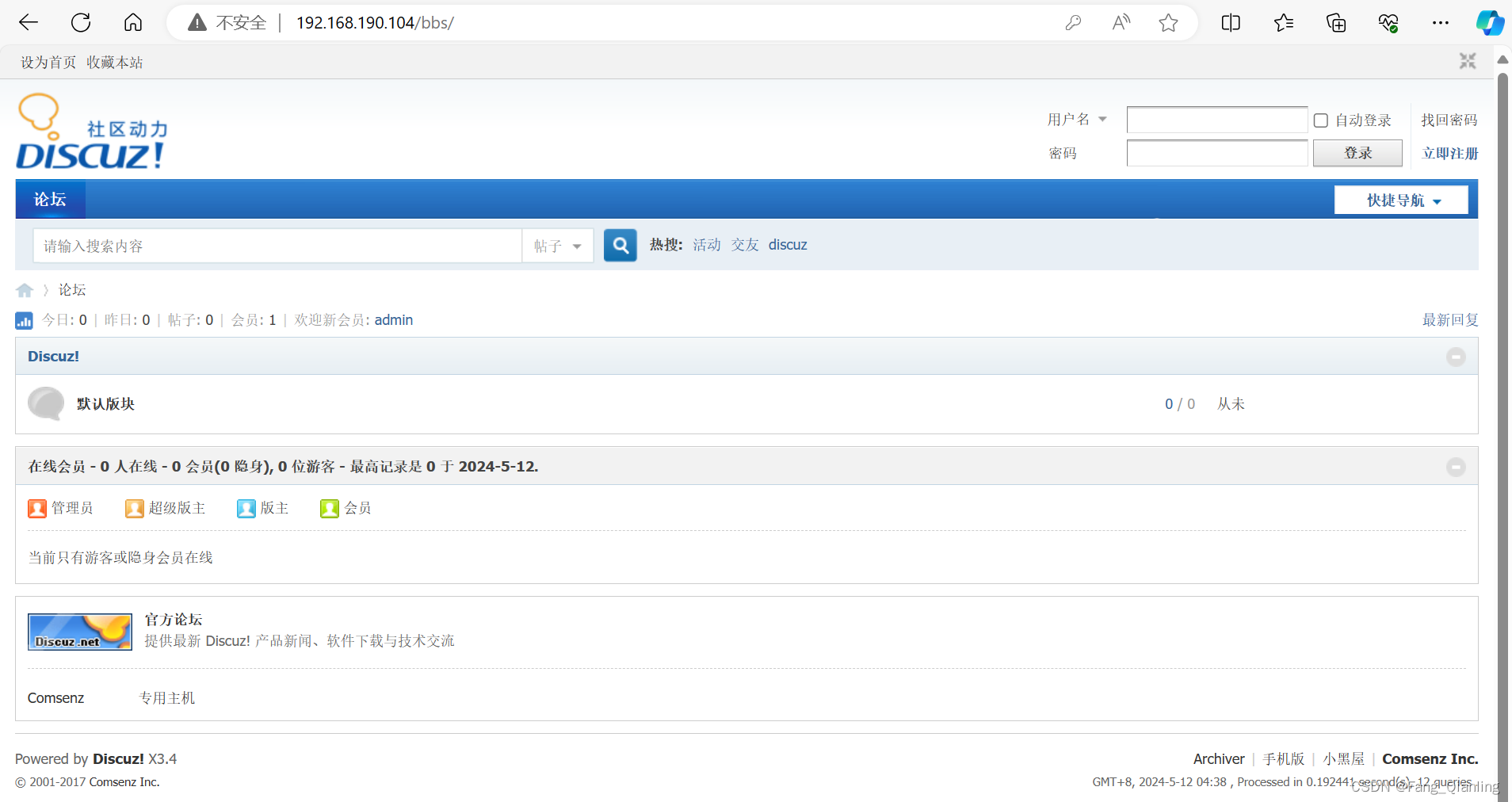Open the 找回密码 link
This screenshot has width=1512, height=802.
(1449, 120)
